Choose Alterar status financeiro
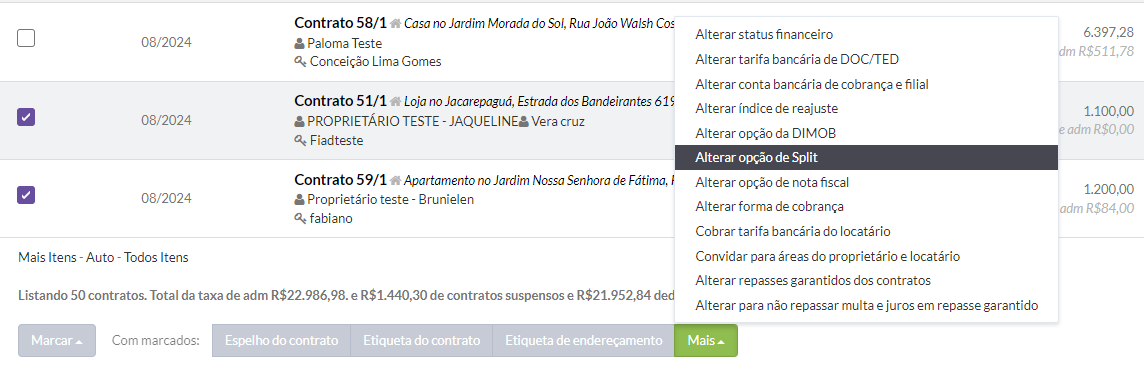 pyautogui.click(x=866, y=34)
